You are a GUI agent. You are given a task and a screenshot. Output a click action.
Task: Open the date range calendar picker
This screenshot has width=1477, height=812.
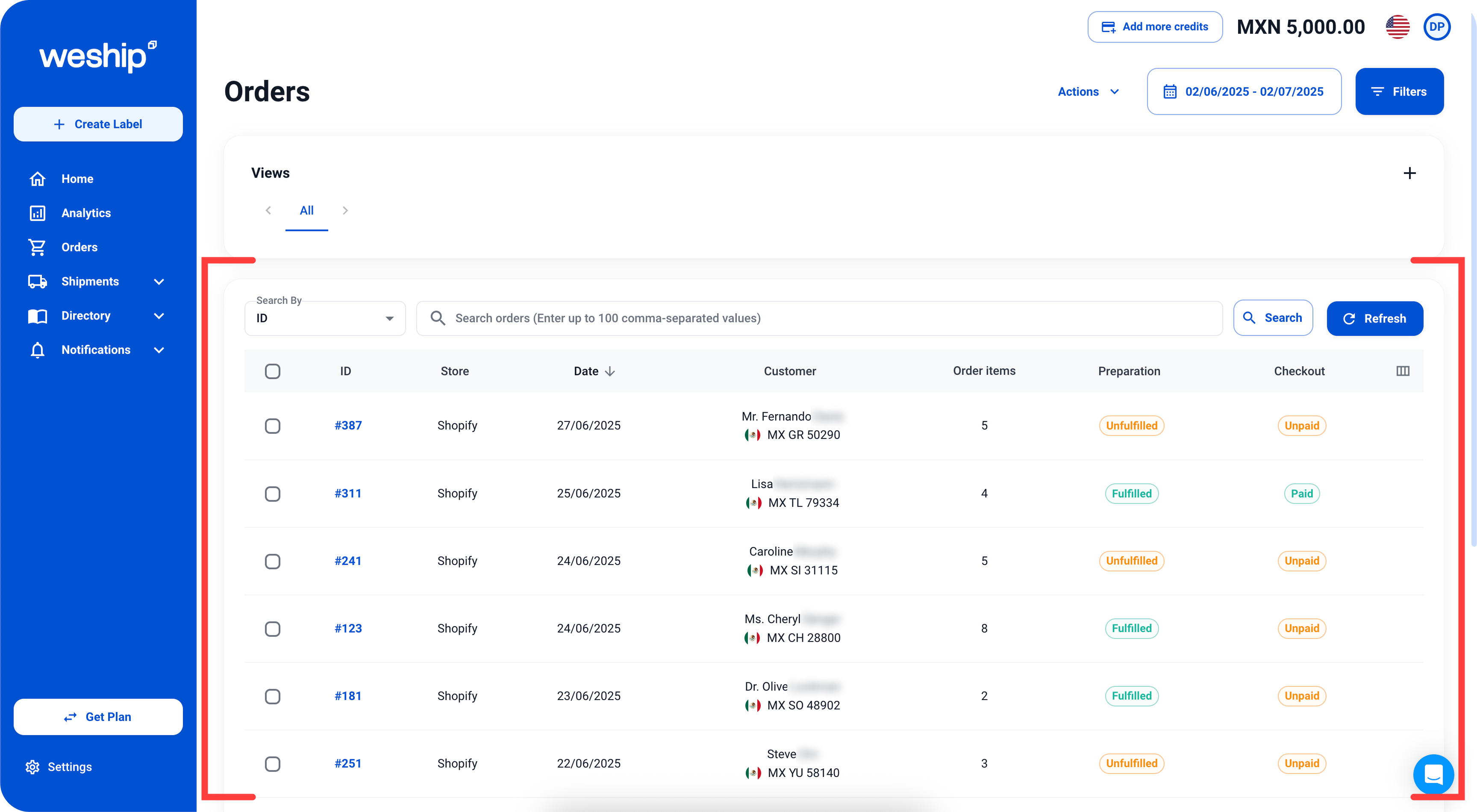click(1244, 92)
